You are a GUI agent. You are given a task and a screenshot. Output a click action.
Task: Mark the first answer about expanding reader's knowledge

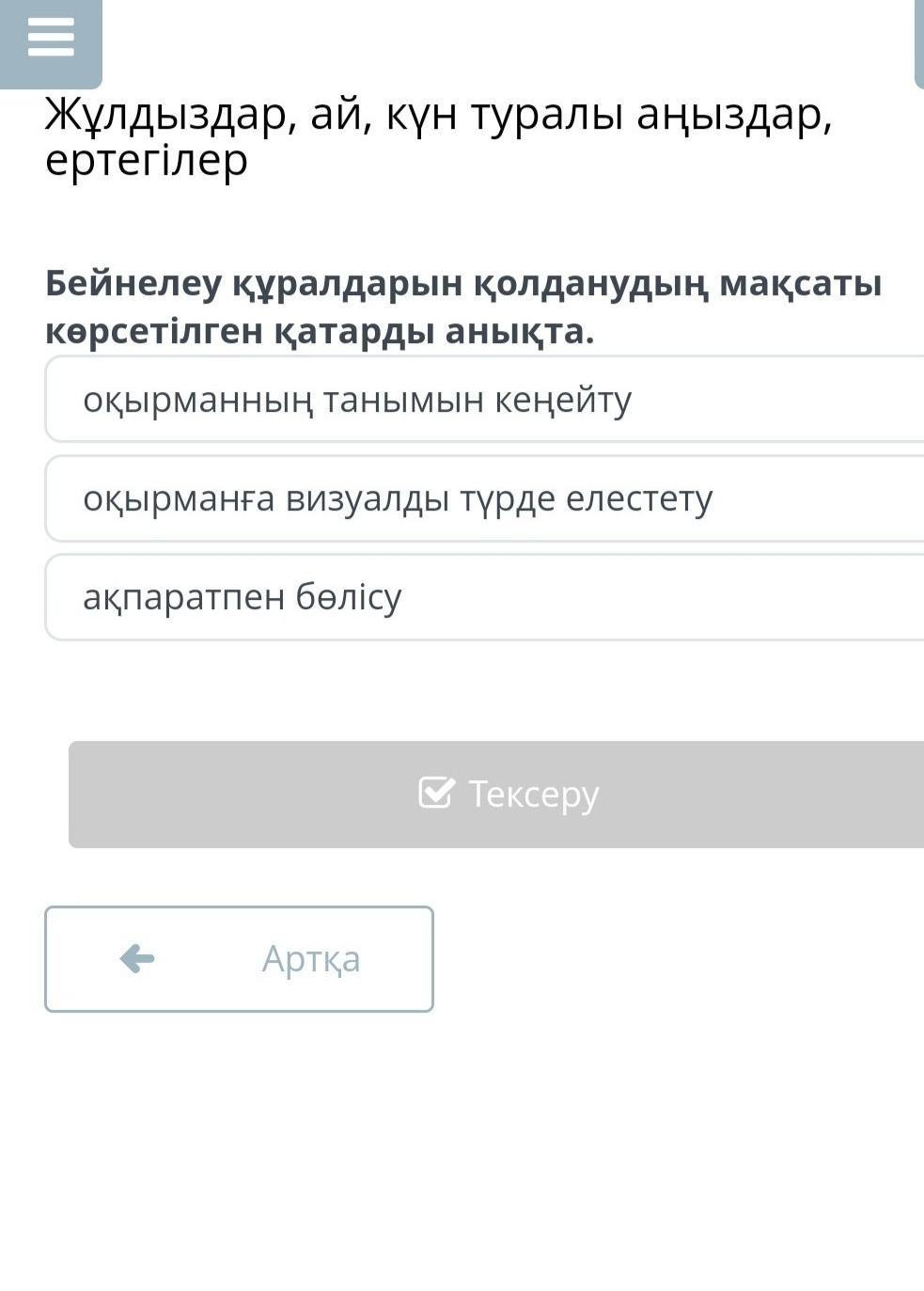(x=484, y=400)
